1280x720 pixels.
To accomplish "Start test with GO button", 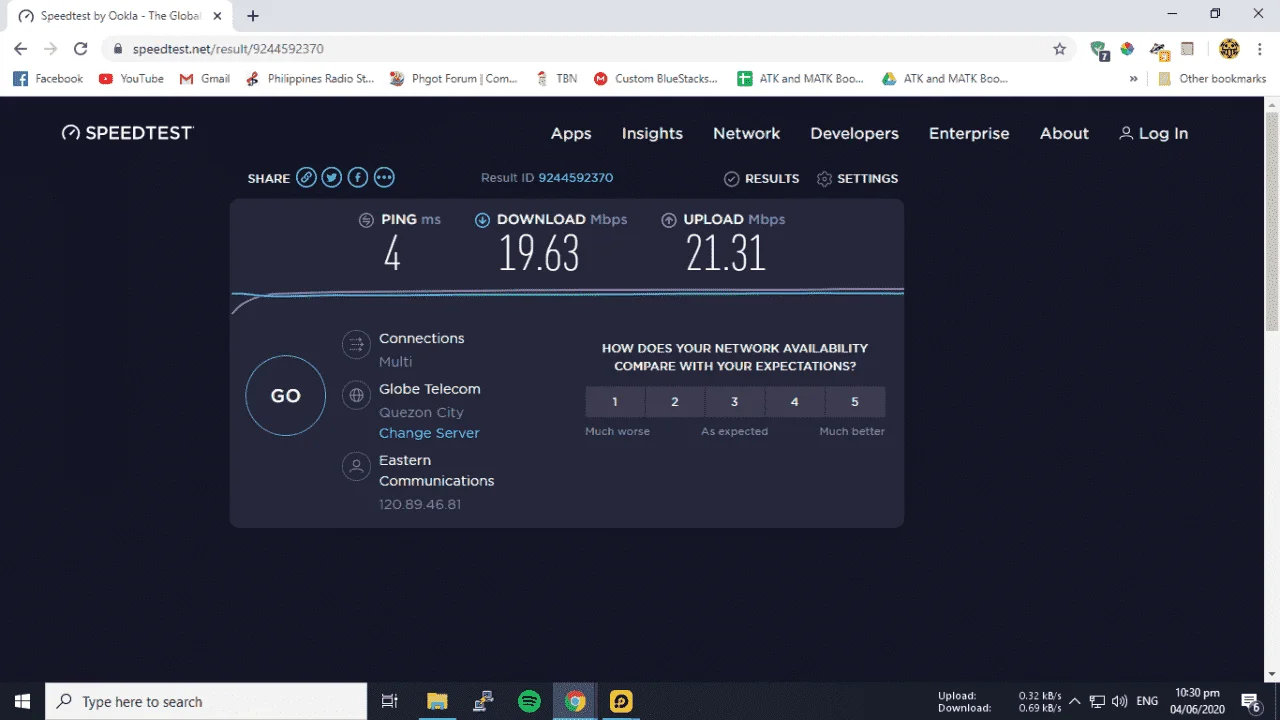I will pos(285,396).
